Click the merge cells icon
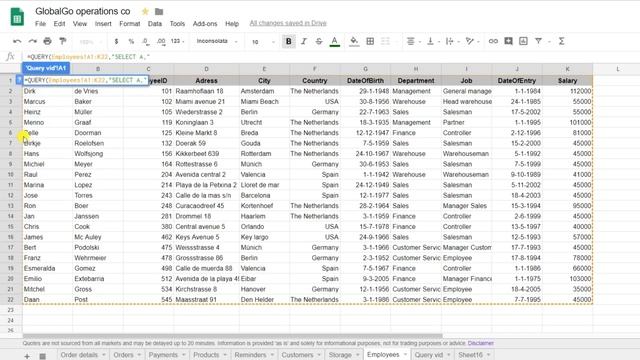 [x=385, y=41]
